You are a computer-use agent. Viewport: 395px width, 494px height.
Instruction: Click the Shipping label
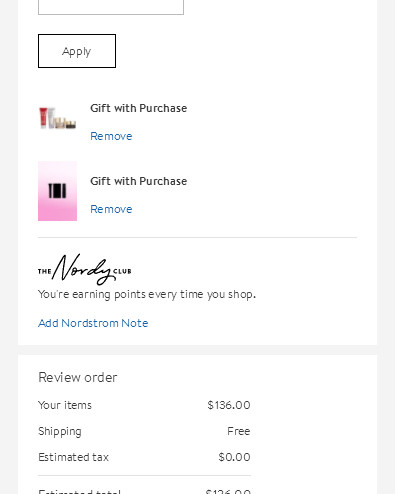tap(60, 431)
